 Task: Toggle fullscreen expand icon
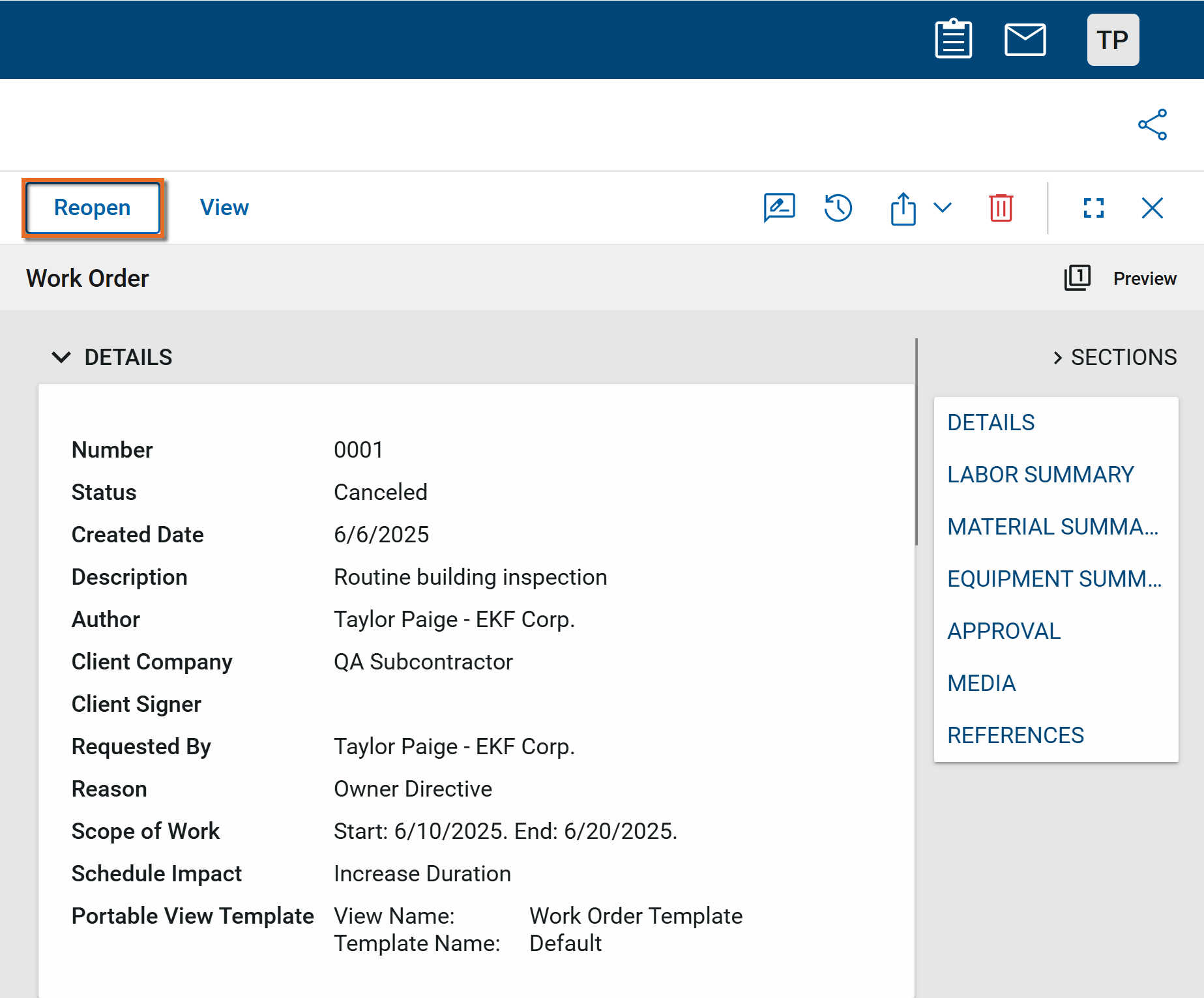coord(1093,209)
